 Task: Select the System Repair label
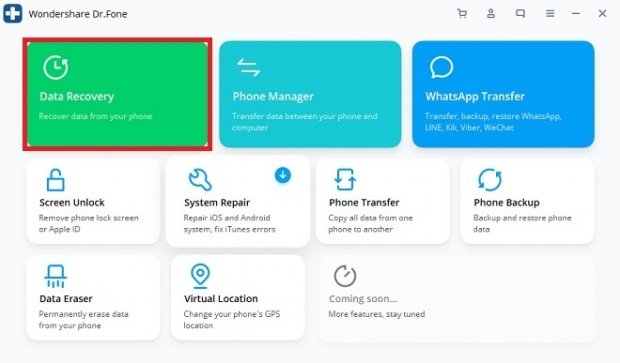[217, 202]
